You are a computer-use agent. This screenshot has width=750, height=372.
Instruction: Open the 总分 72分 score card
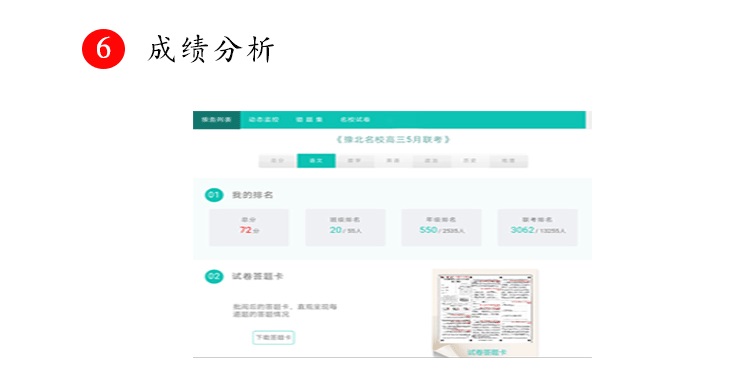[x=249, y=228]
